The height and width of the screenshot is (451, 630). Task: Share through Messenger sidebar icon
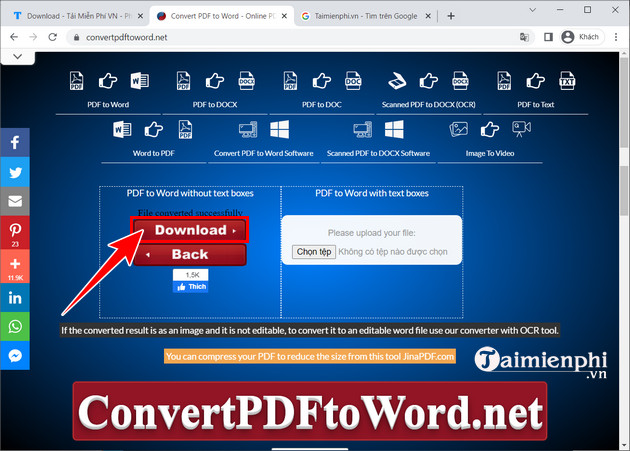[x=15, y=355]
